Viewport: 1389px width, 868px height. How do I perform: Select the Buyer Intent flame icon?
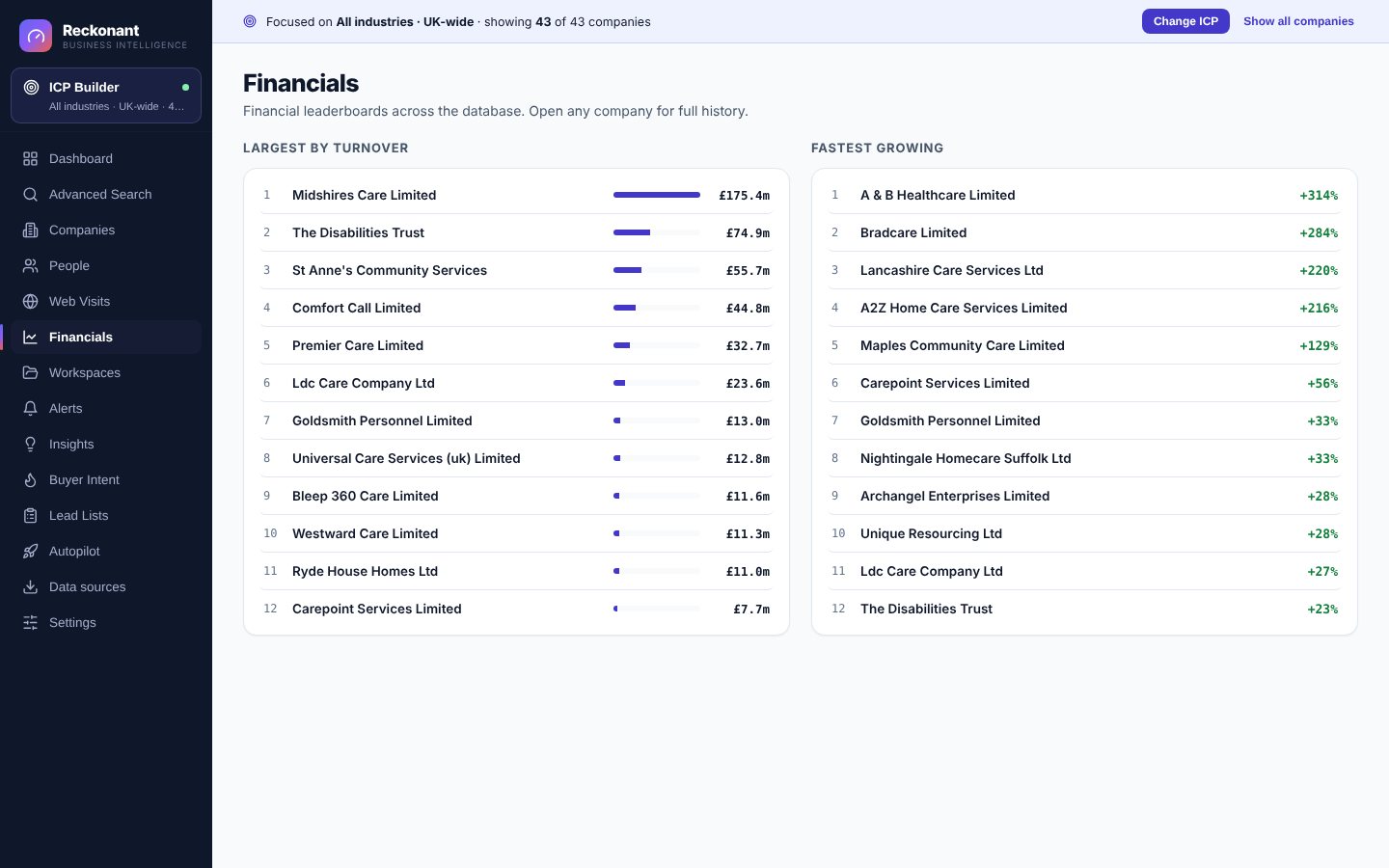click(31, 479)
